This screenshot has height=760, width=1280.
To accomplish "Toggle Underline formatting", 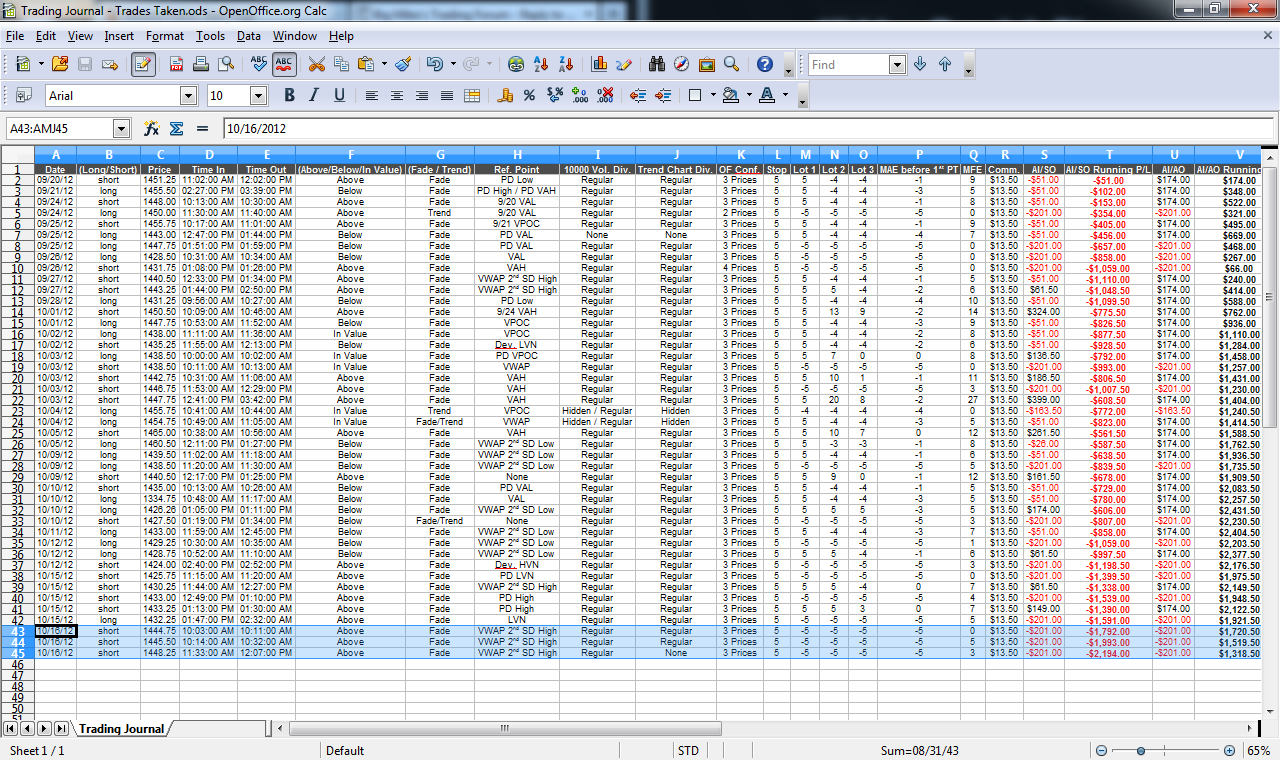I will 339,96.
